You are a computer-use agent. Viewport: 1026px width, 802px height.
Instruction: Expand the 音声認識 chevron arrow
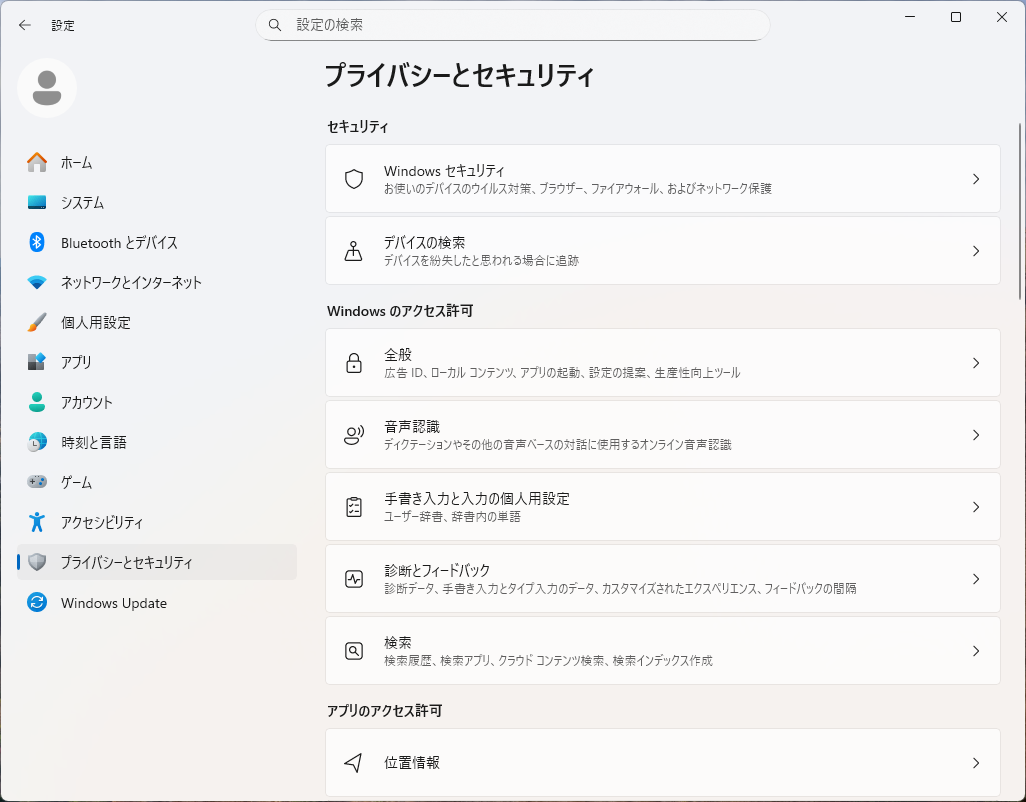coord(976,435)
